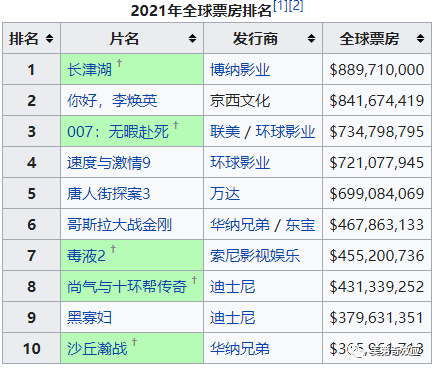
Task: Open the 毒液2 film link
Action: 86,256
